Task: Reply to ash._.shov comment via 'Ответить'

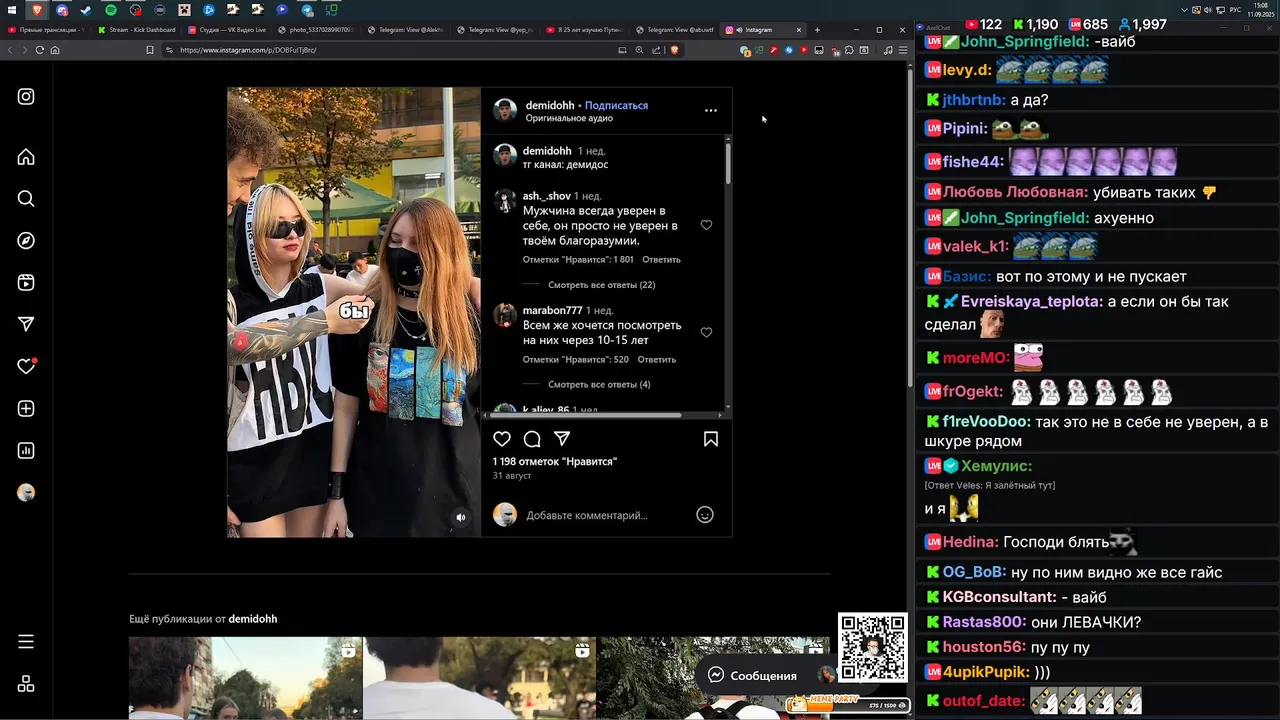Action: (661, 259)
